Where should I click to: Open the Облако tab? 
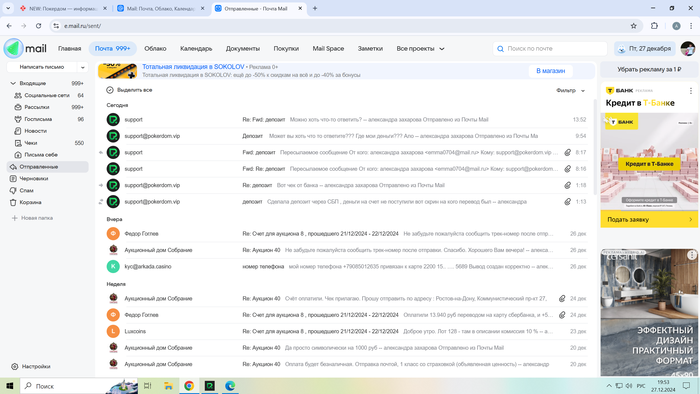(155, 49)
